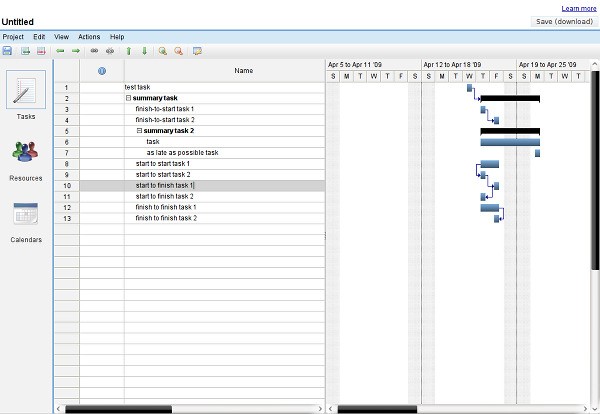
Task: Click the Save disk icon in toolbar
Action: click(x=7, y=50)
